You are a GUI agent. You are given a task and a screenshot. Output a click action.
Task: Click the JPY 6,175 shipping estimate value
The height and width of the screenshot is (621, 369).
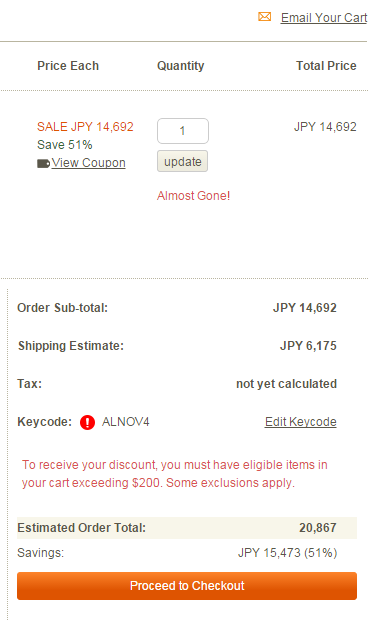(308, 346)
